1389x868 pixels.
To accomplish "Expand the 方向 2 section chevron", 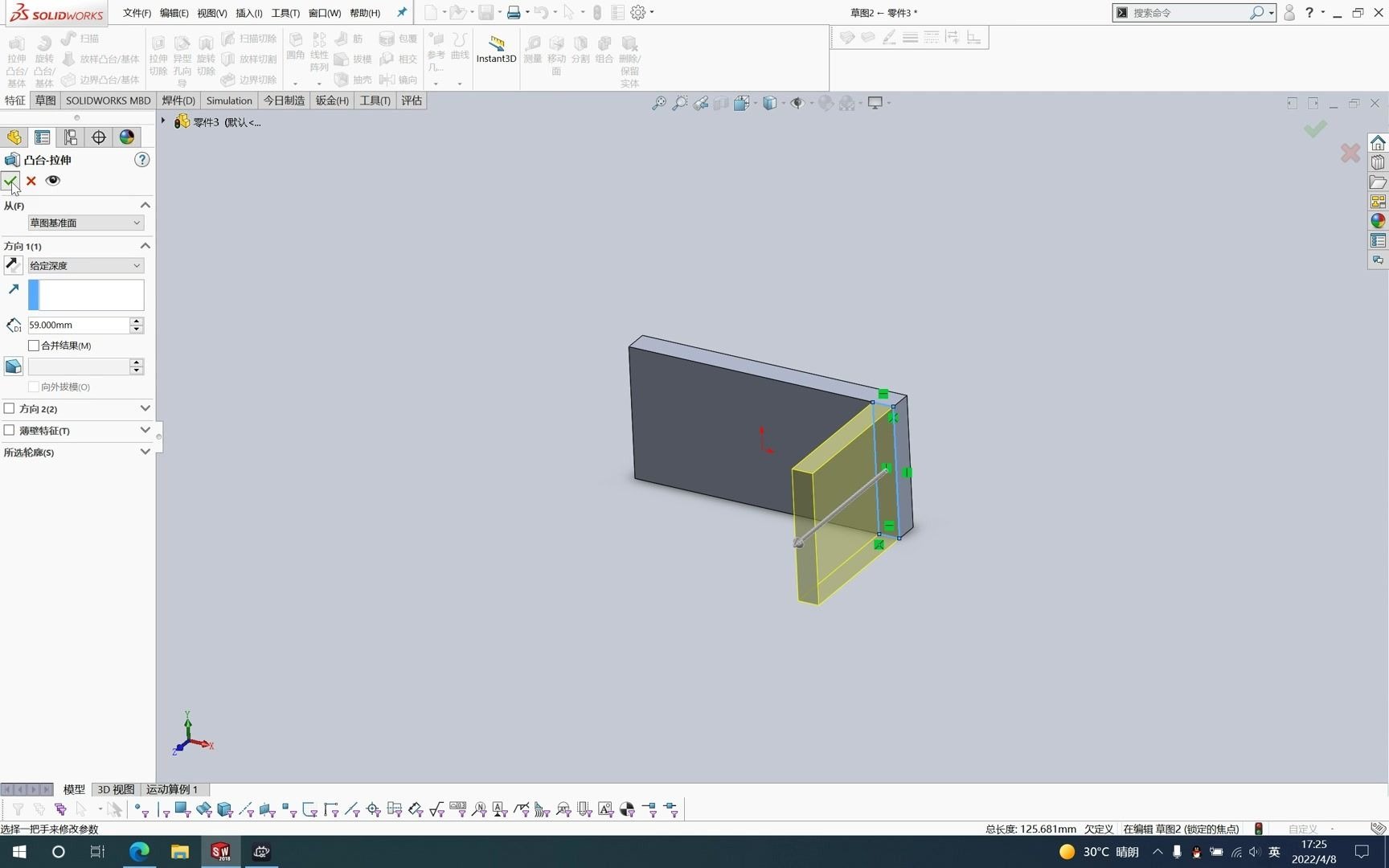I will tap(145, 408).
